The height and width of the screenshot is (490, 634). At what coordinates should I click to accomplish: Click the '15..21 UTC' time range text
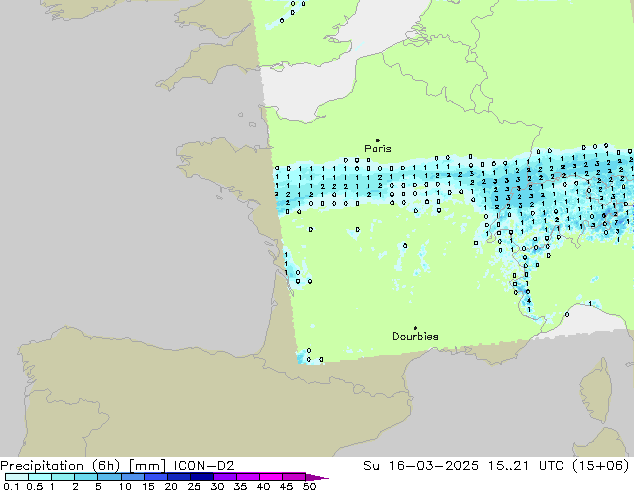click(527, 466)
